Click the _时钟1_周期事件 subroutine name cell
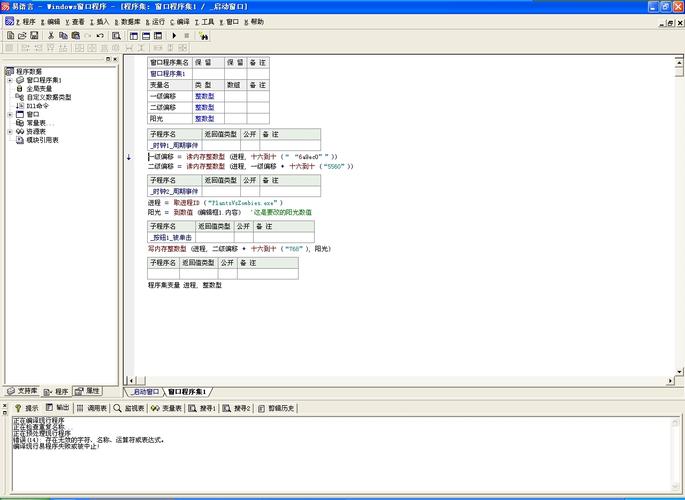 174,145
